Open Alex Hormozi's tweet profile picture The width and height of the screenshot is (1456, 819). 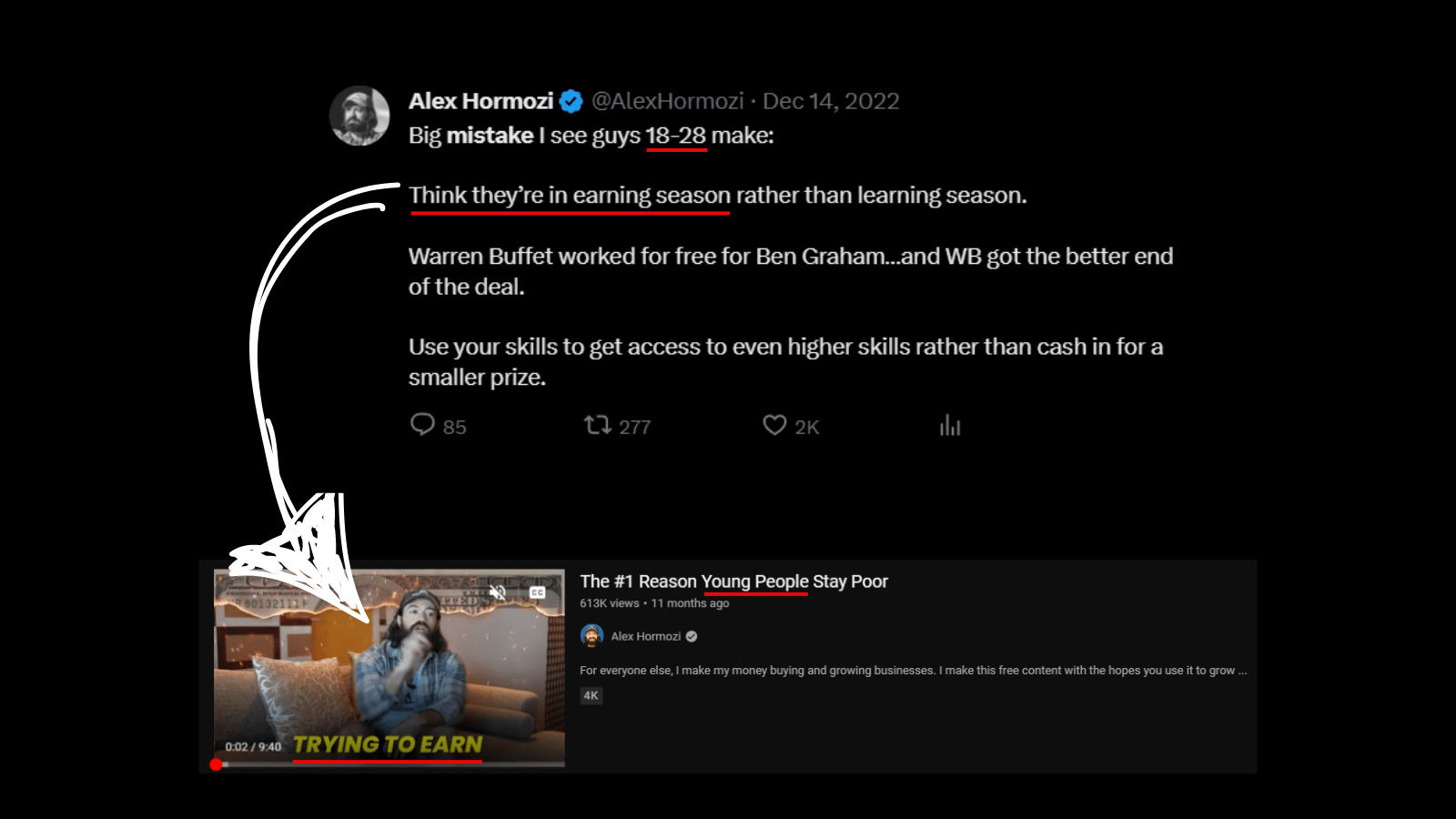pos(359,116)
